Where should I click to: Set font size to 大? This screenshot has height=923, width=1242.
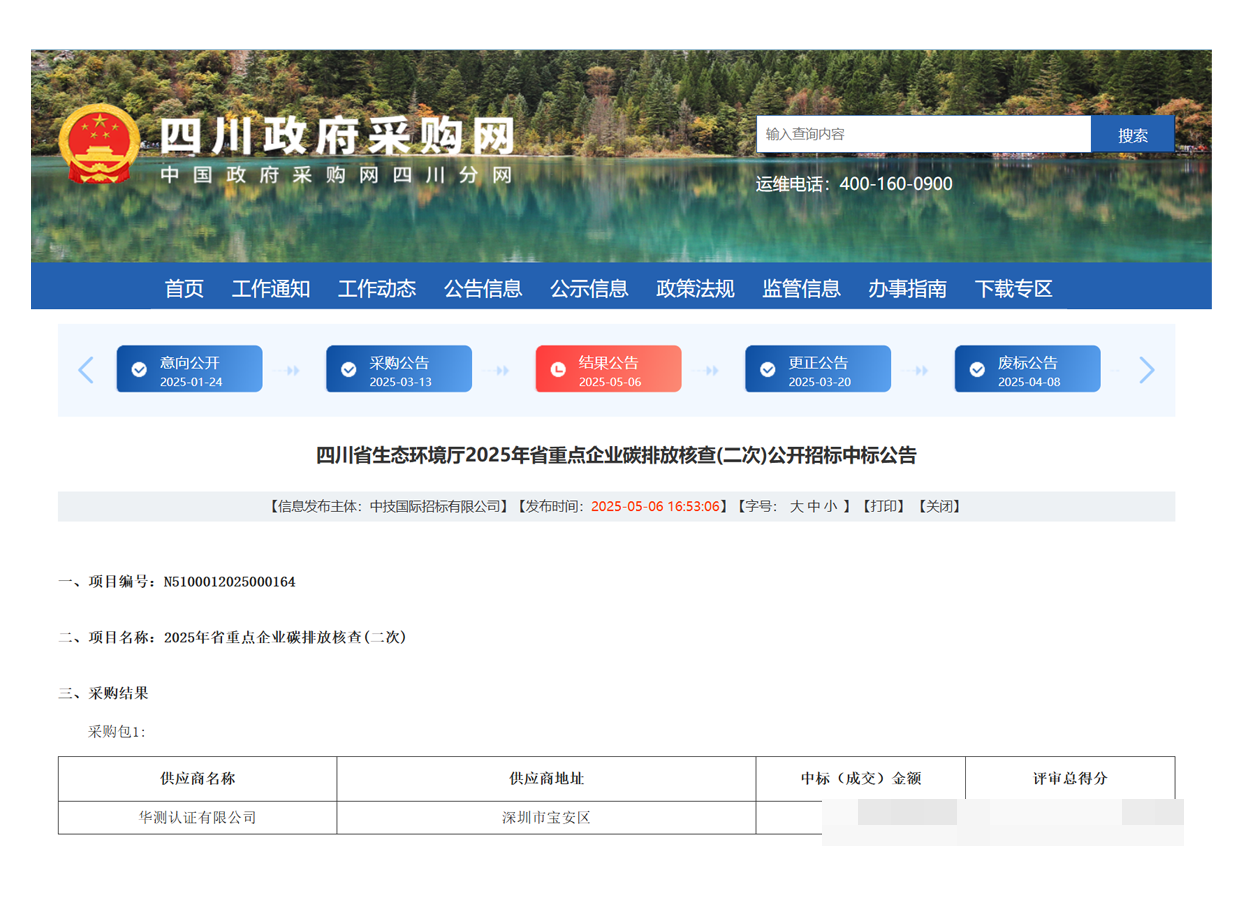[x=797, y=507]
